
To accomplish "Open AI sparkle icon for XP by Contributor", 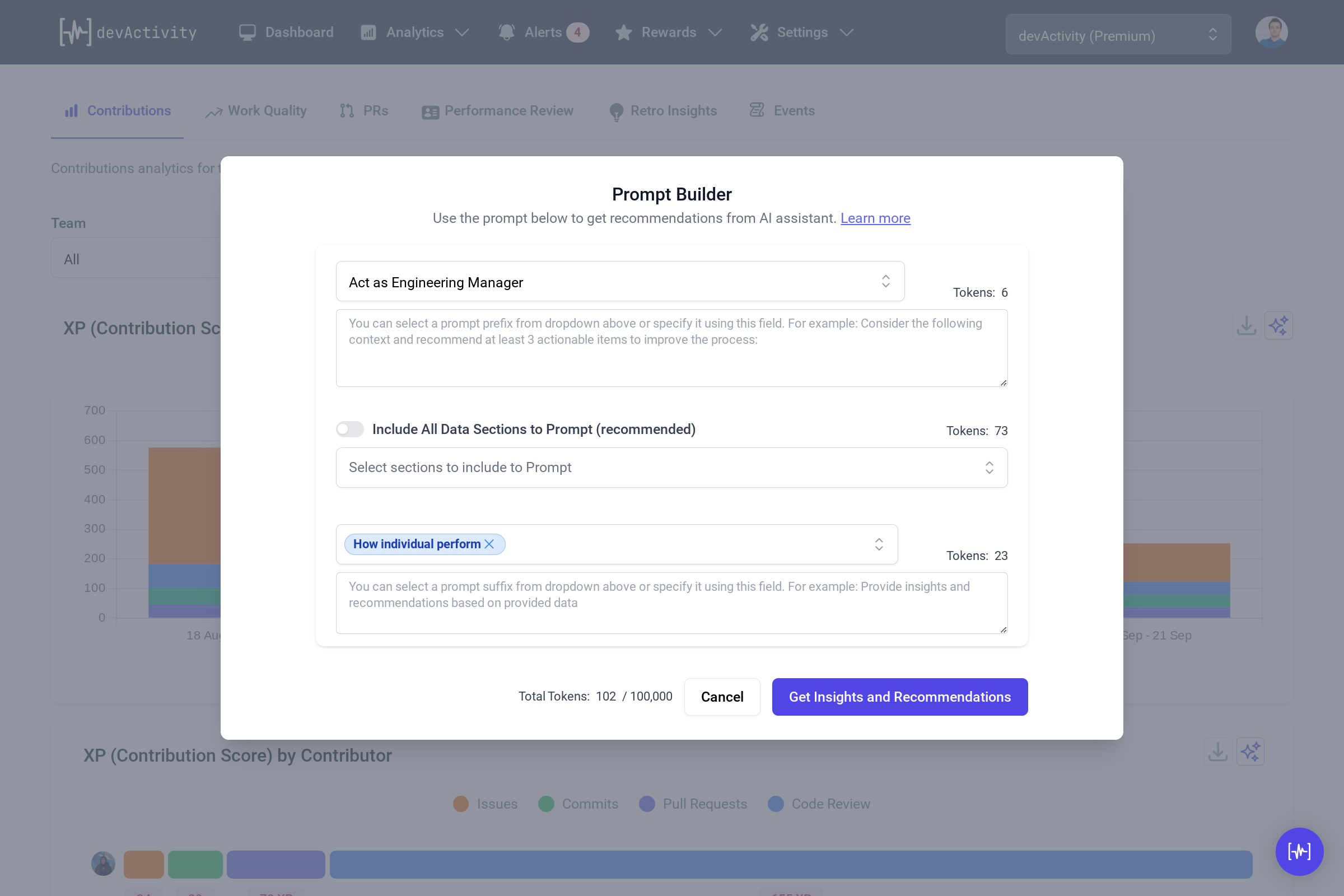I will [x=1250, y=752].
